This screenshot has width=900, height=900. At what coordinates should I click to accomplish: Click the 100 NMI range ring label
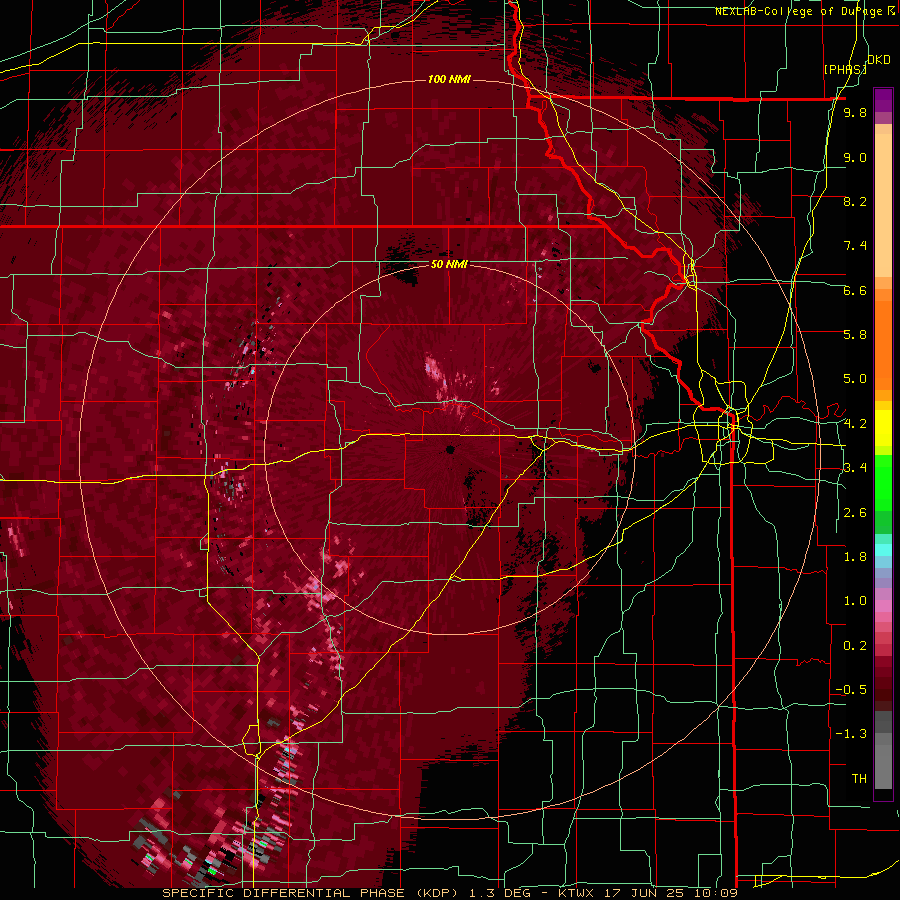(x=449, y=79)
